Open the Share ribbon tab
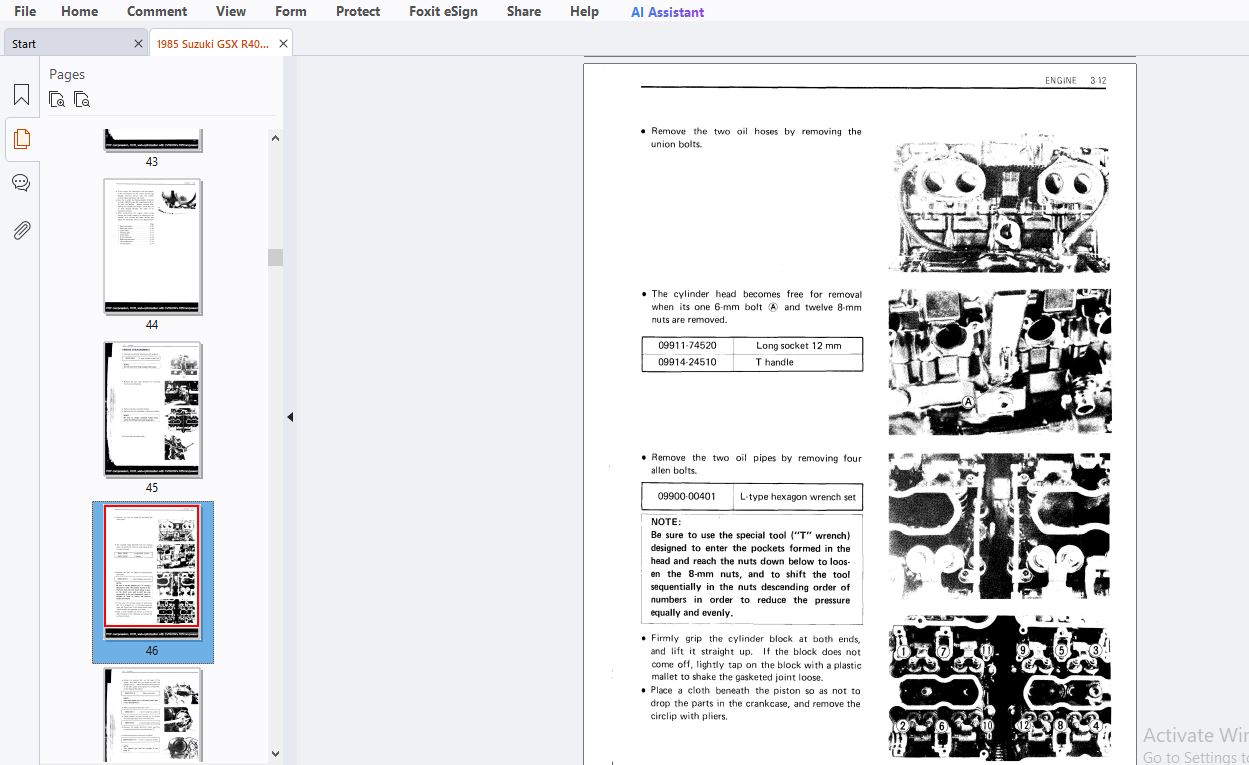The height and width of the screenshot is (765, 1249). point(524,11)
